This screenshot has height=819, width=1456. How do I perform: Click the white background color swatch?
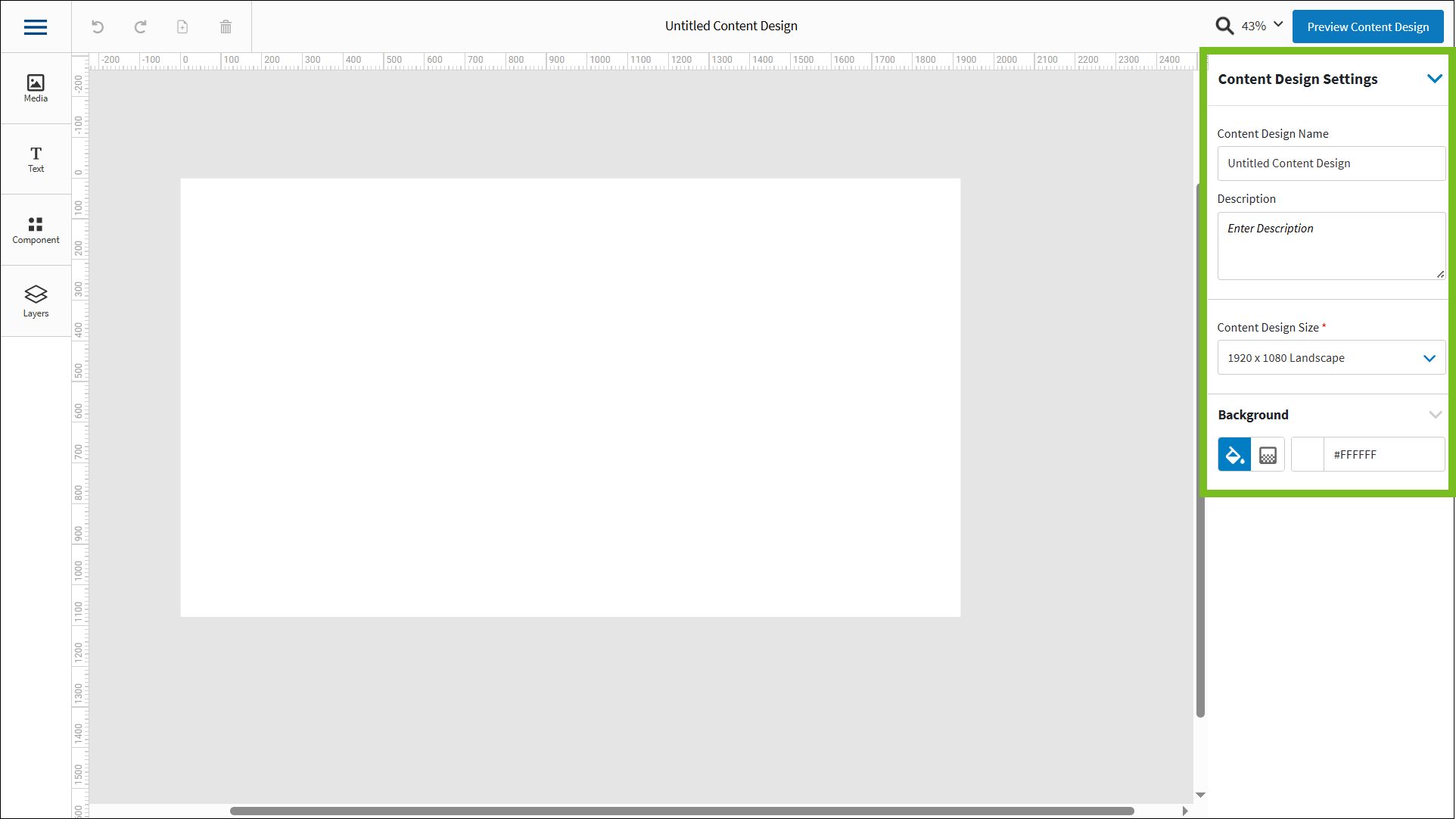coord(1307,454)
